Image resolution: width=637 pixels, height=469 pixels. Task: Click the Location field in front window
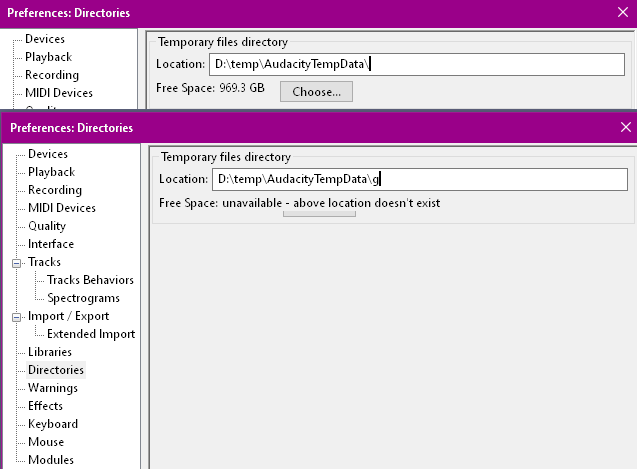click(420, 179)
